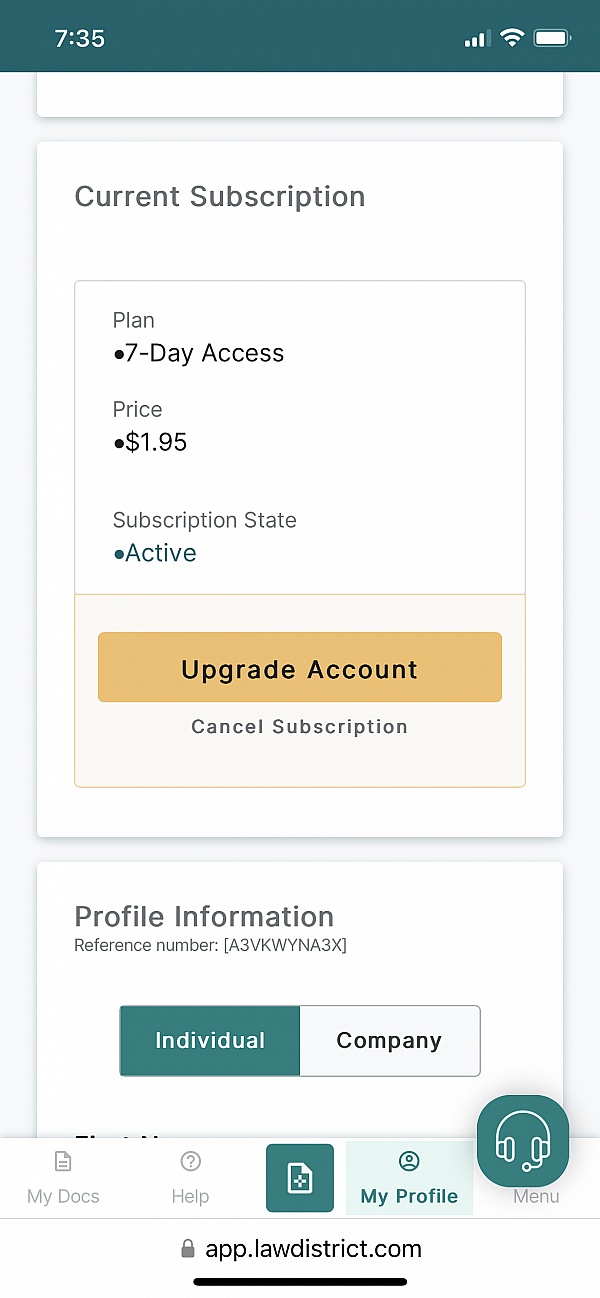Image resolution: width=600 pixels, height=1298 pixels.
Task: Tap the 7:35 clock in status bar
Action: coord(80,39)
